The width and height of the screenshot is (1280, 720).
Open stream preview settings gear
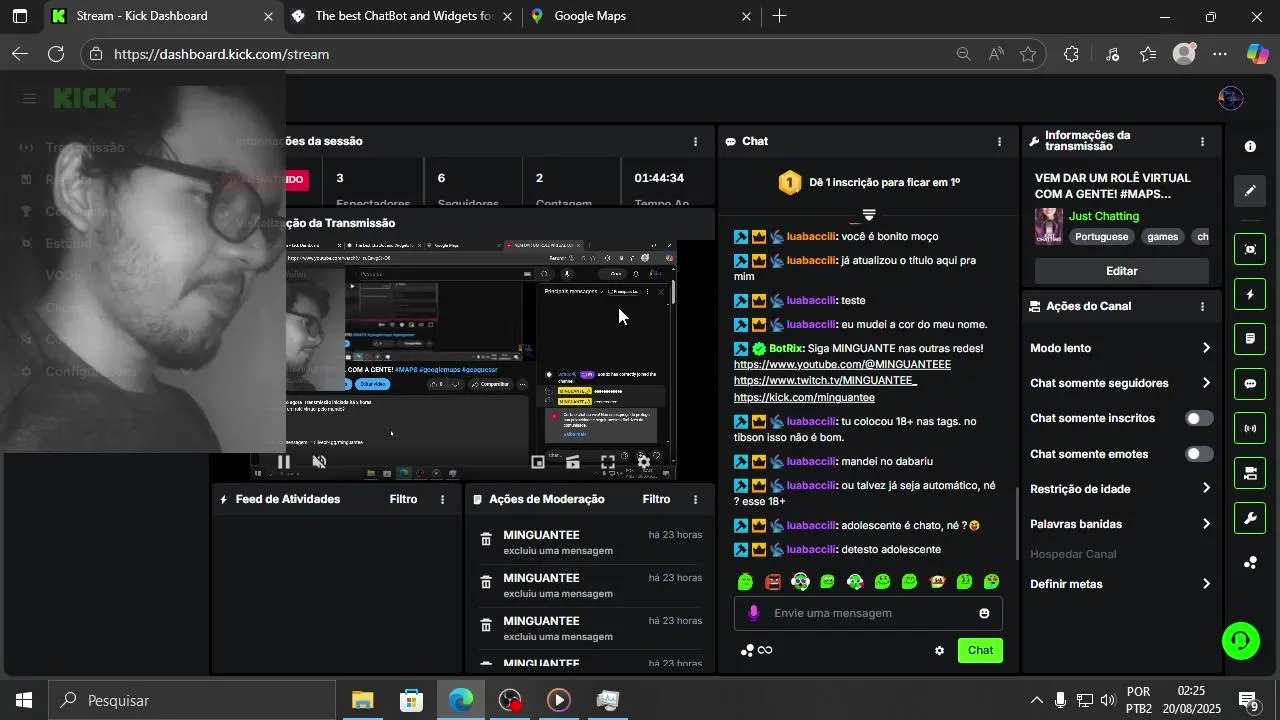point(644,462)
